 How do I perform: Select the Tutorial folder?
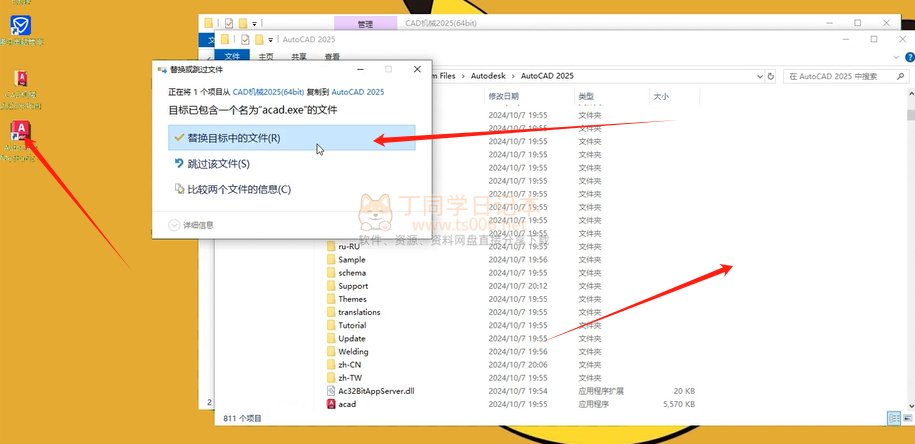352,325
